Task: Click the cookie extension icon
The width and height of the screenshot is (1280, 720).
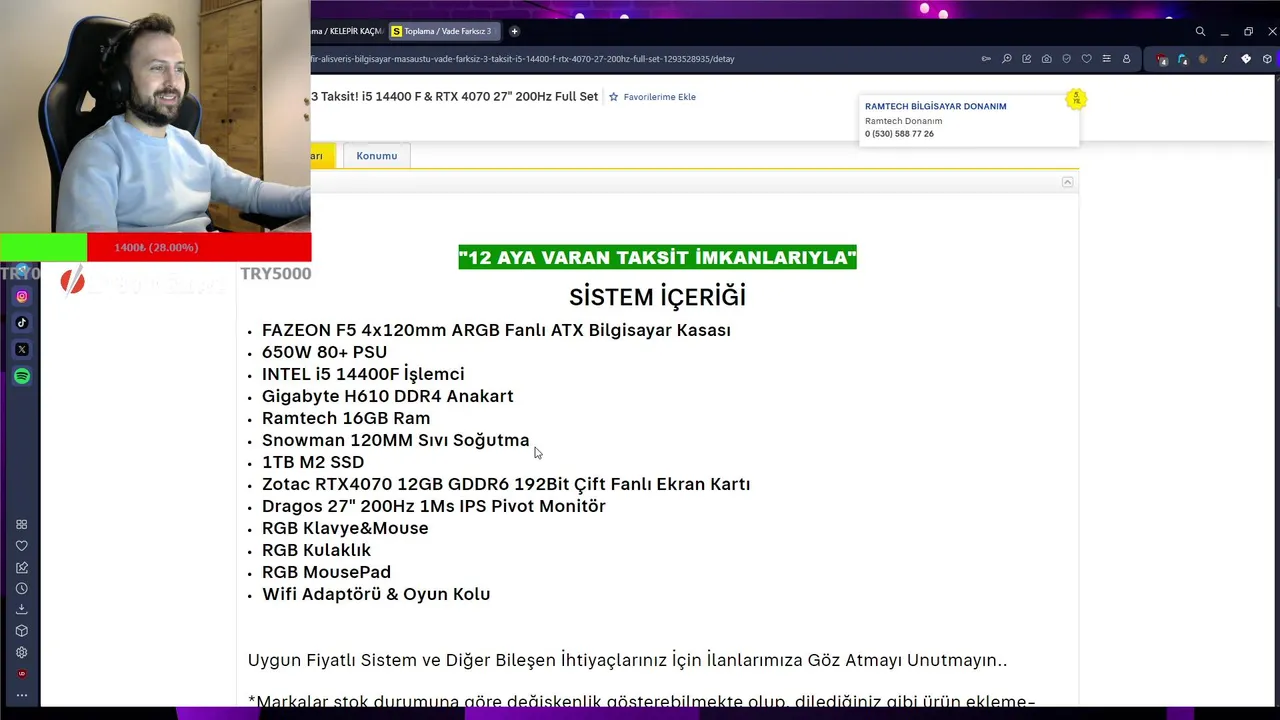Action: [1203, 59]
